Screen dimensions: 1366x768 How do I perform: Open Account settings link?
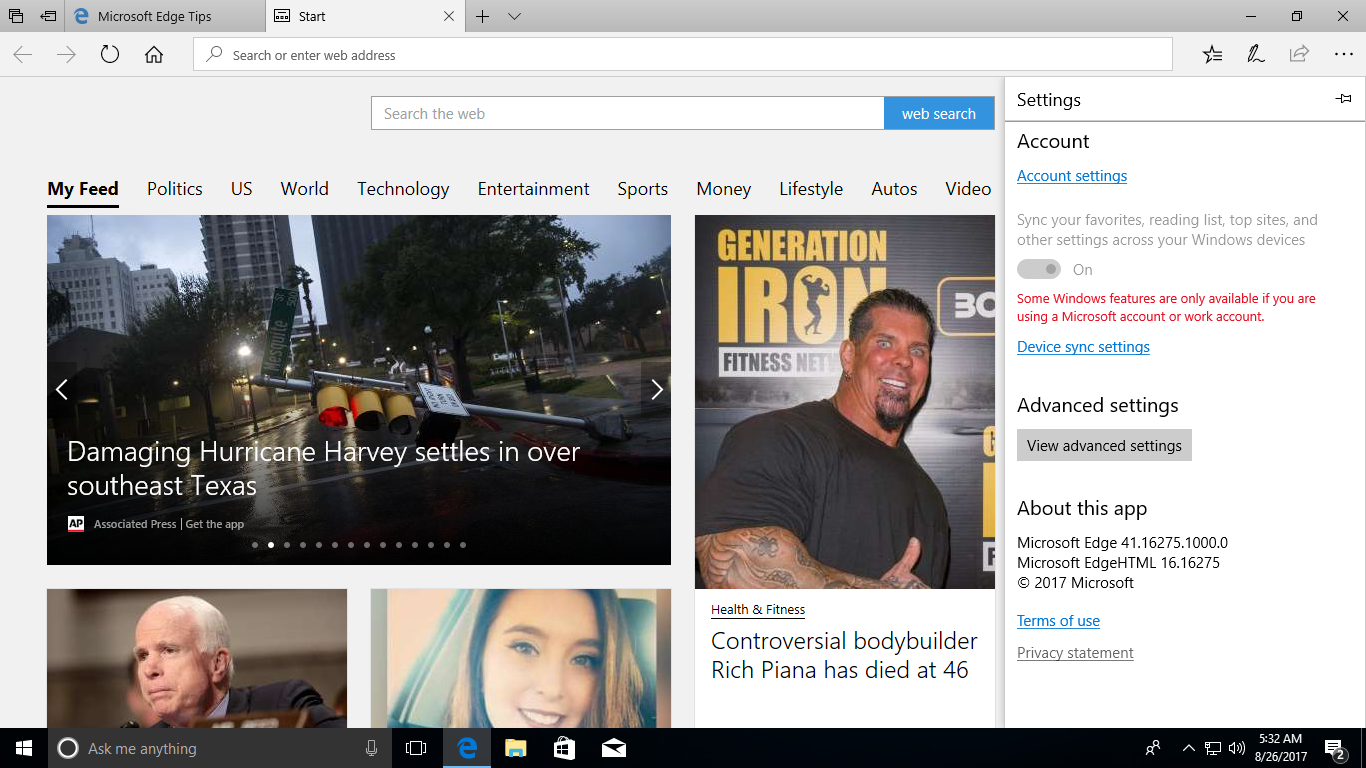click(1072, 176)
